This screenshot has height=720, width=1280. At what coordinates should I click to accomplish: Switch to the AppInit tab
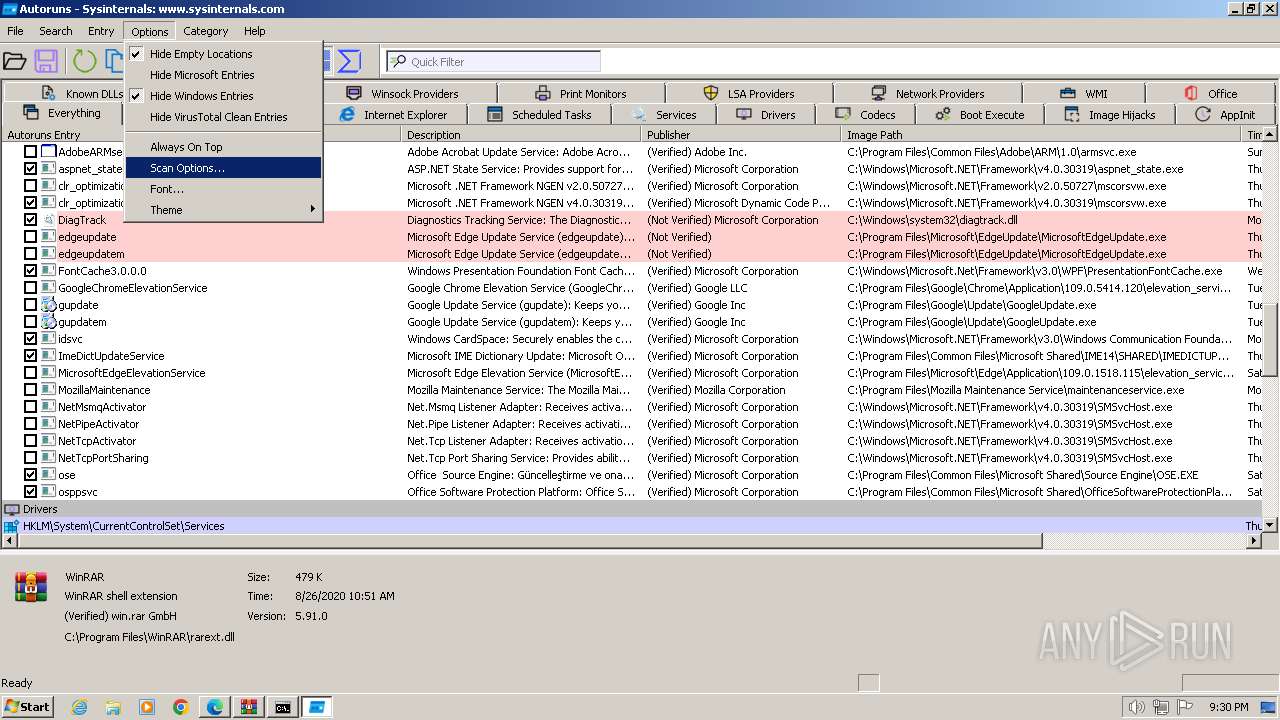(1225, 115)
